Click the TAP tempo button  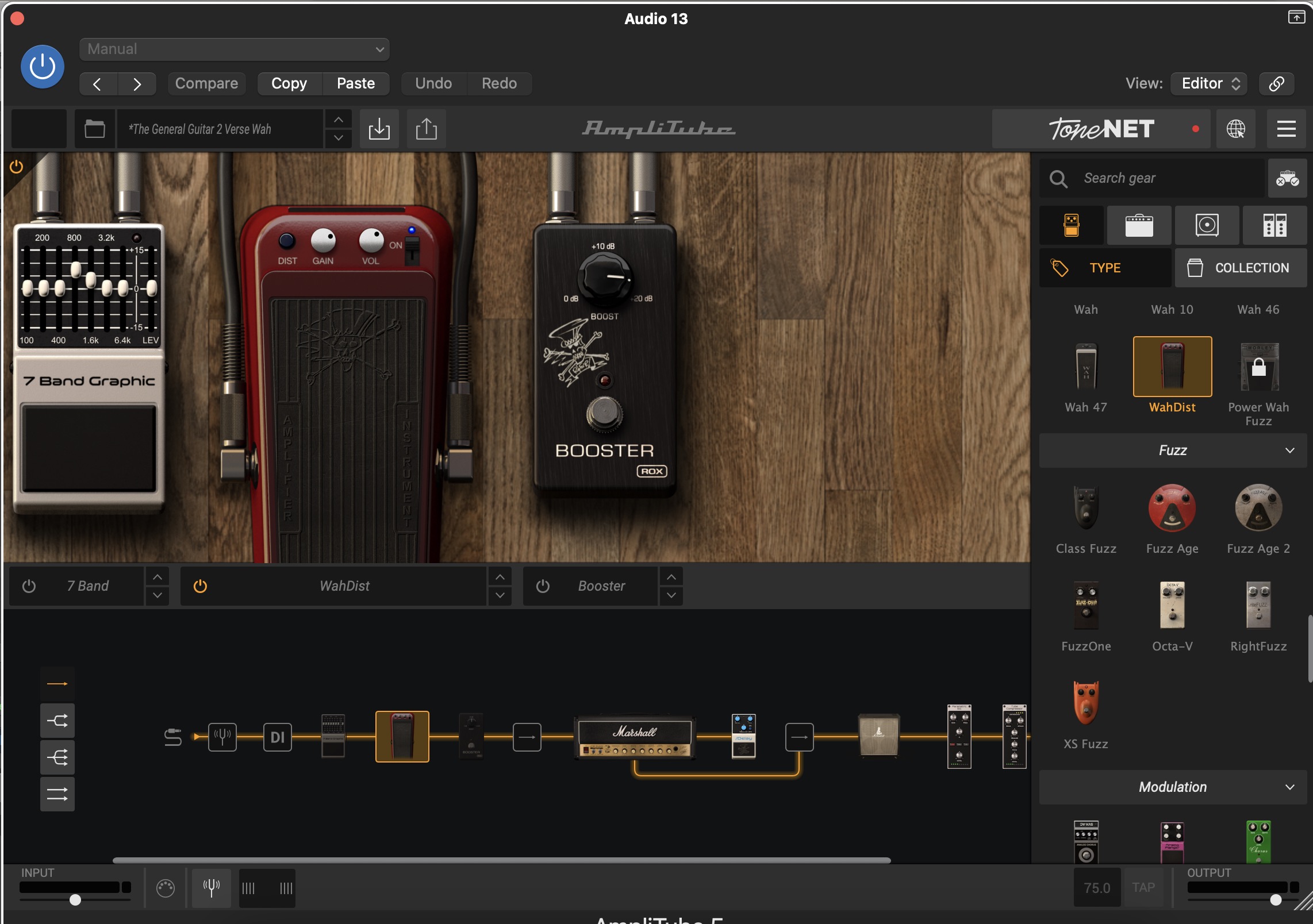coord(1143,888)
